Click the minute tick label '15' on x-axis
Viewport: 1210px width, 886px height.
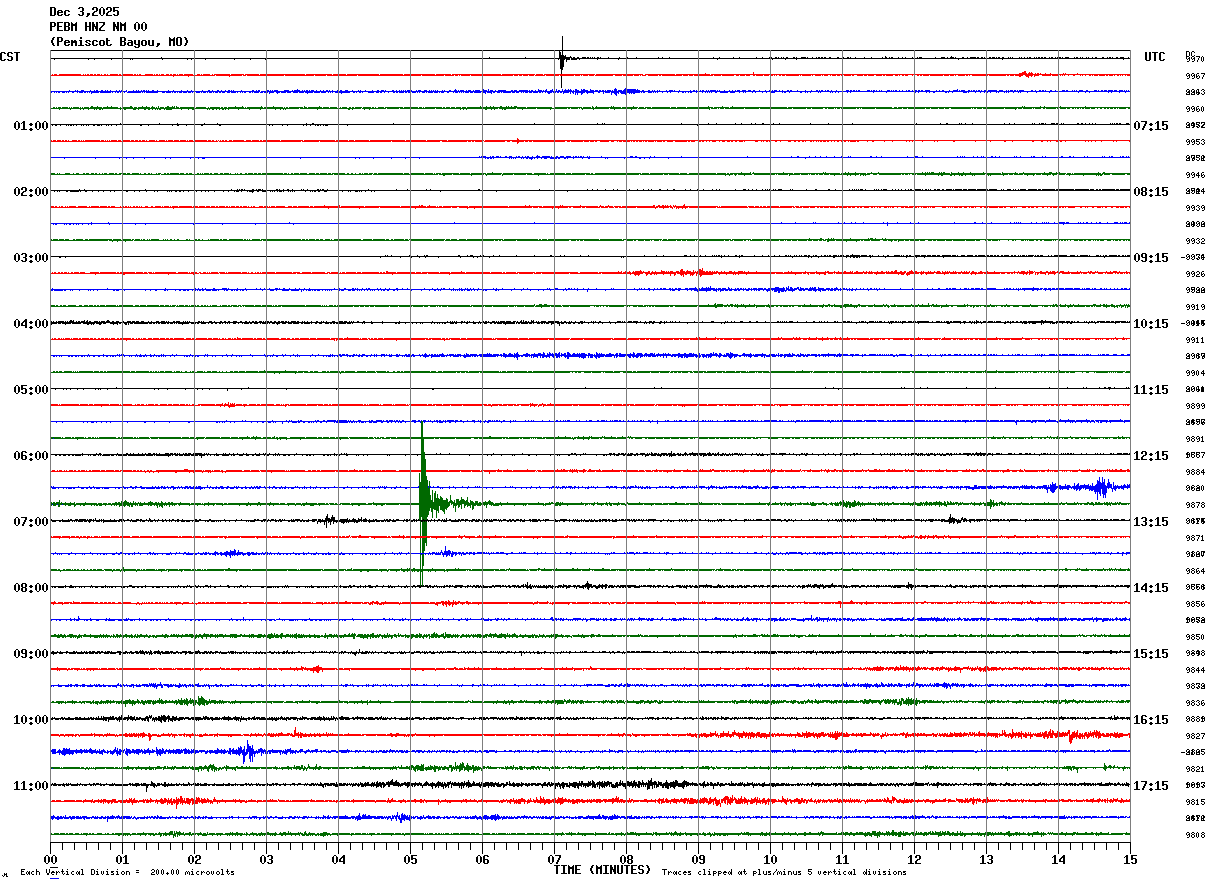1130,859
